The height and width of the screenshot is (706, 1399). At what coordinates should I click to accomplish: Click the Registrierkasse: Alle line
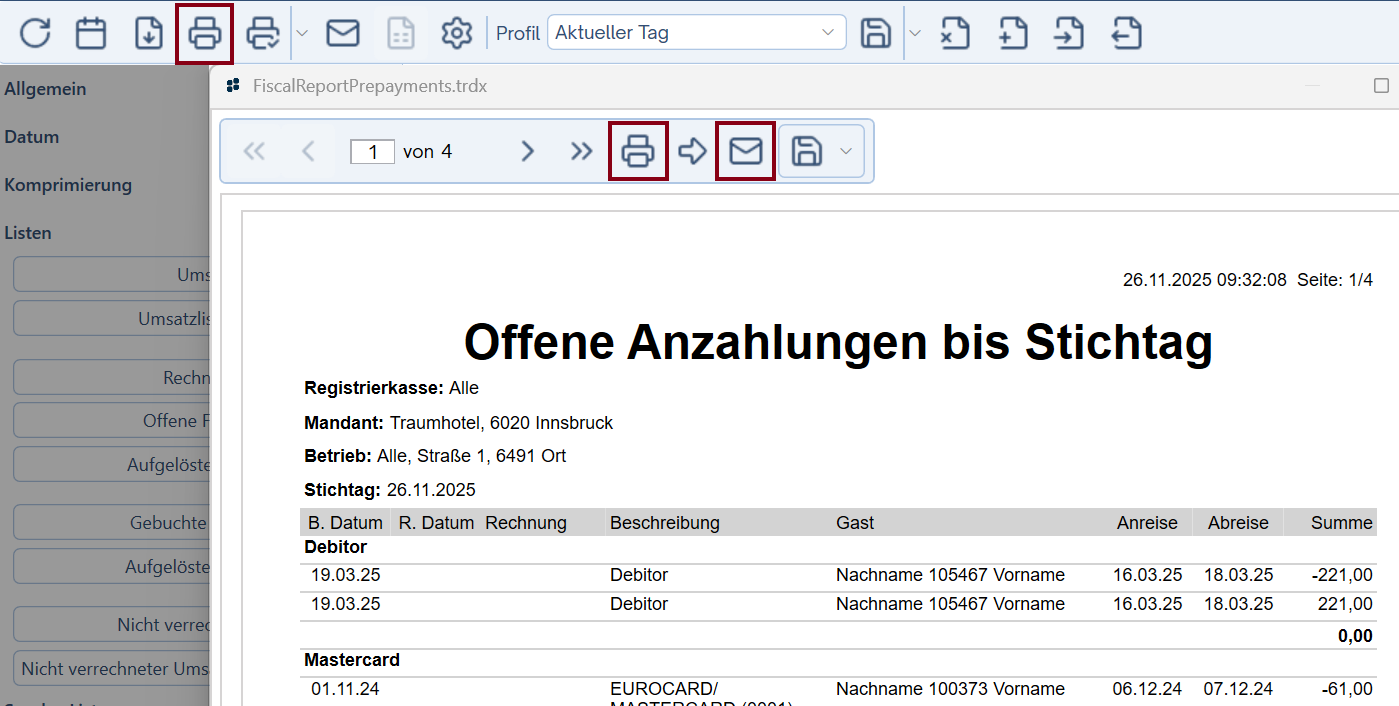point(391,388)
